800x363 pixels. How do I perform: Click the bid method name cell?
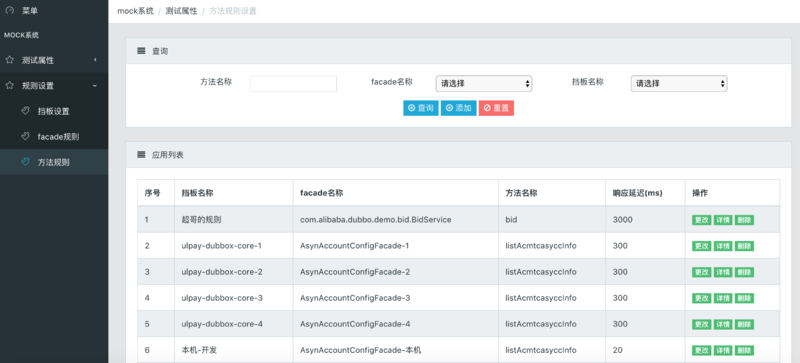click(x=552, y=220)
